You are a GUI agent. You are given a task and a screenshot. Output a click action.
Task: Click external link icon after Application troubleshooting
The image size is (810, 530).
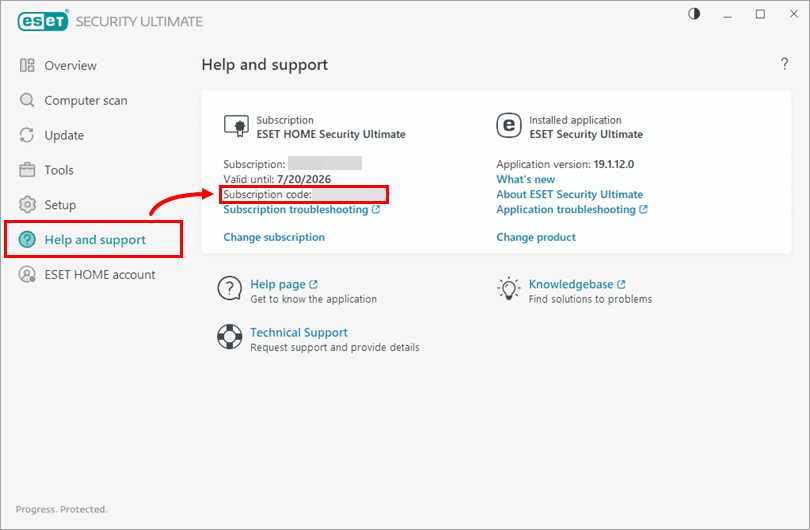[643, 209]
